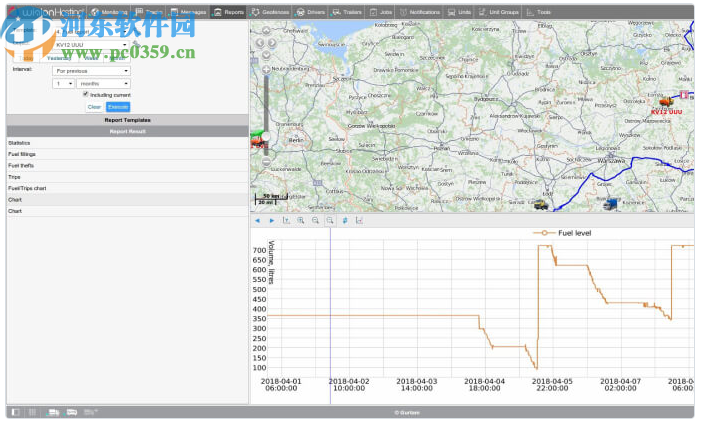Image resolution: width=714 pixels, height=422 pixels.
Task: Click the bottom bar panel layout icon
Action: (x=15, y=412)
